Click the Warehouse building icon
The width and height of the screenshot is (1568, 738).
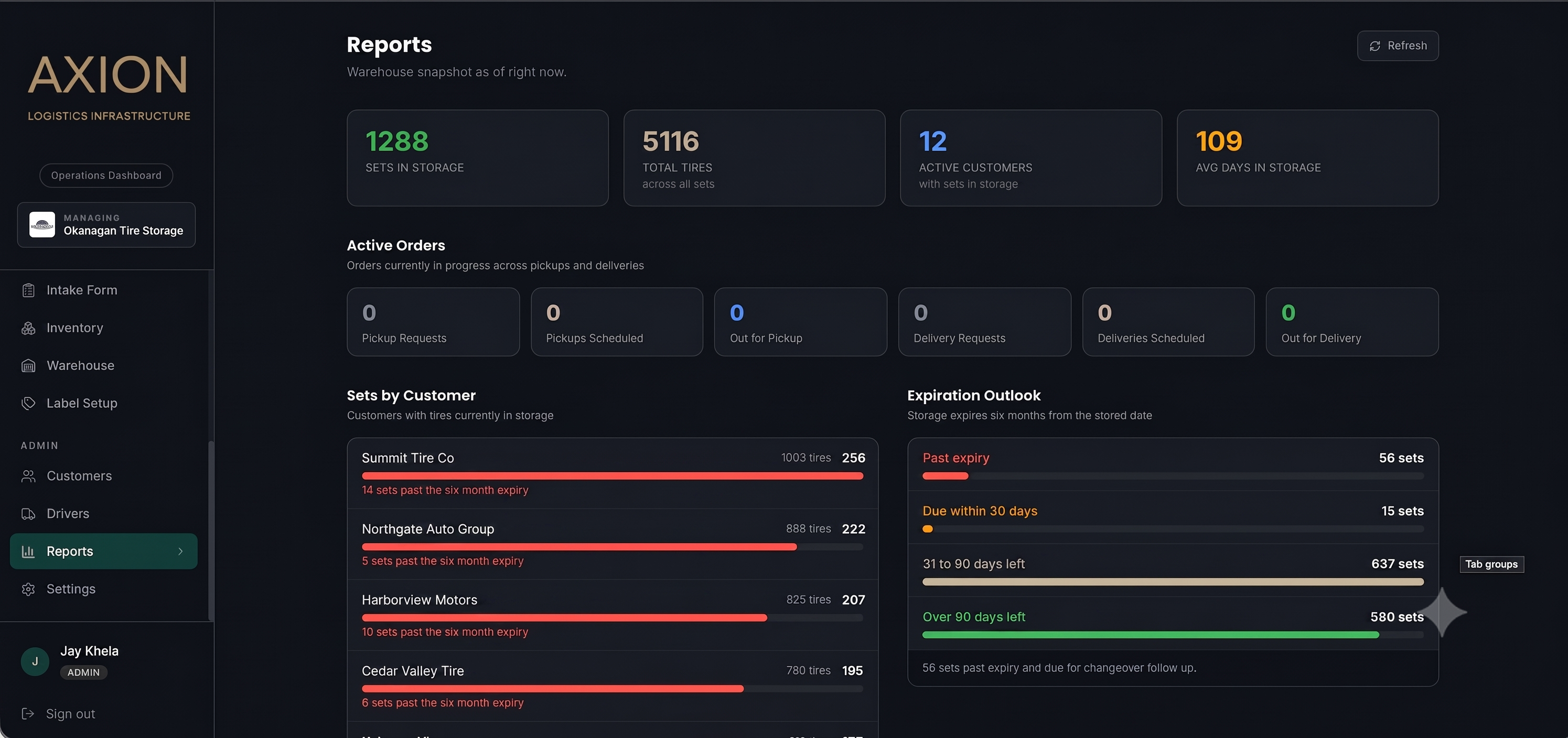pos(28,366)
